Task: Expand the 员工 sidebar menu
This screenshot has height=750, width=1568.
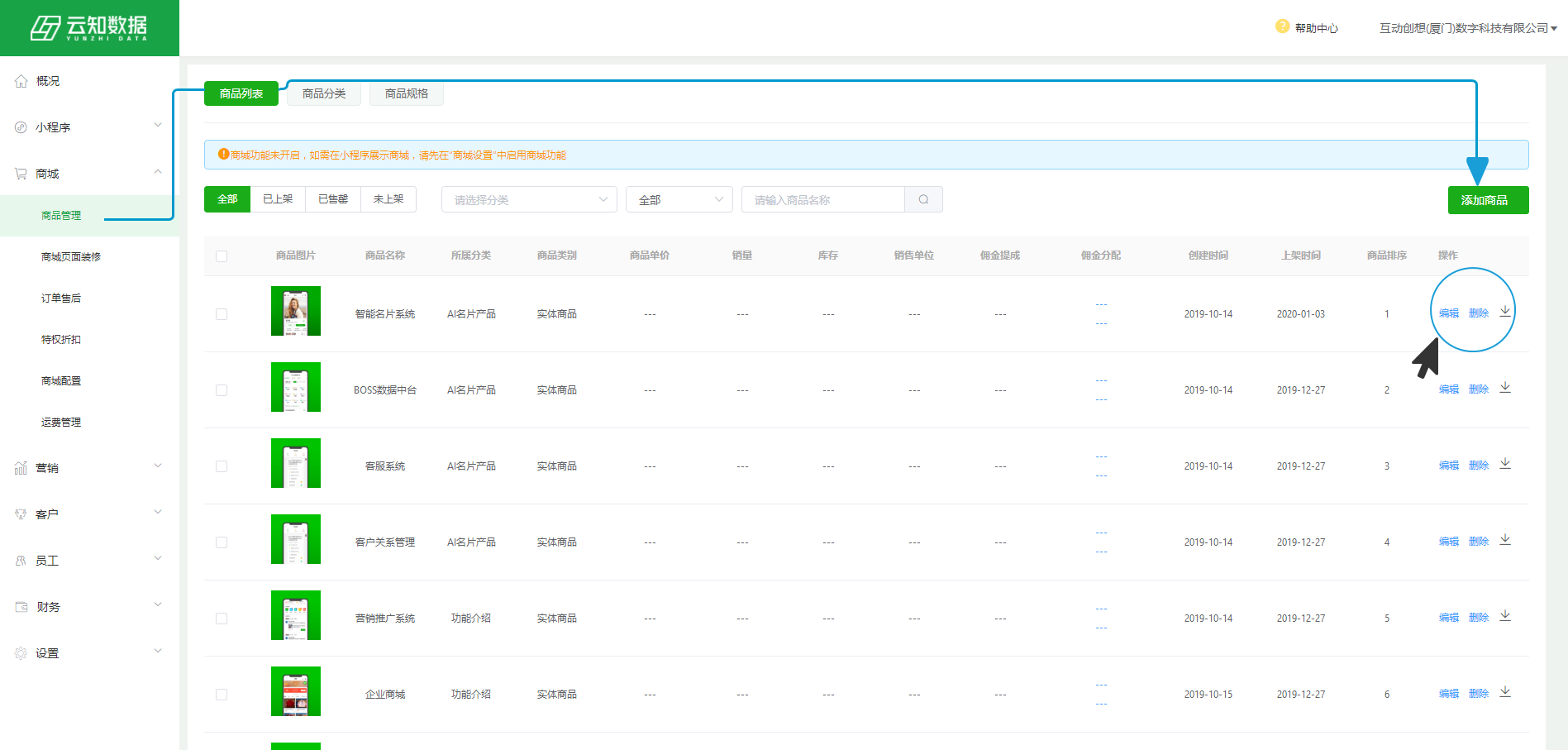Action: coord(158,559)
